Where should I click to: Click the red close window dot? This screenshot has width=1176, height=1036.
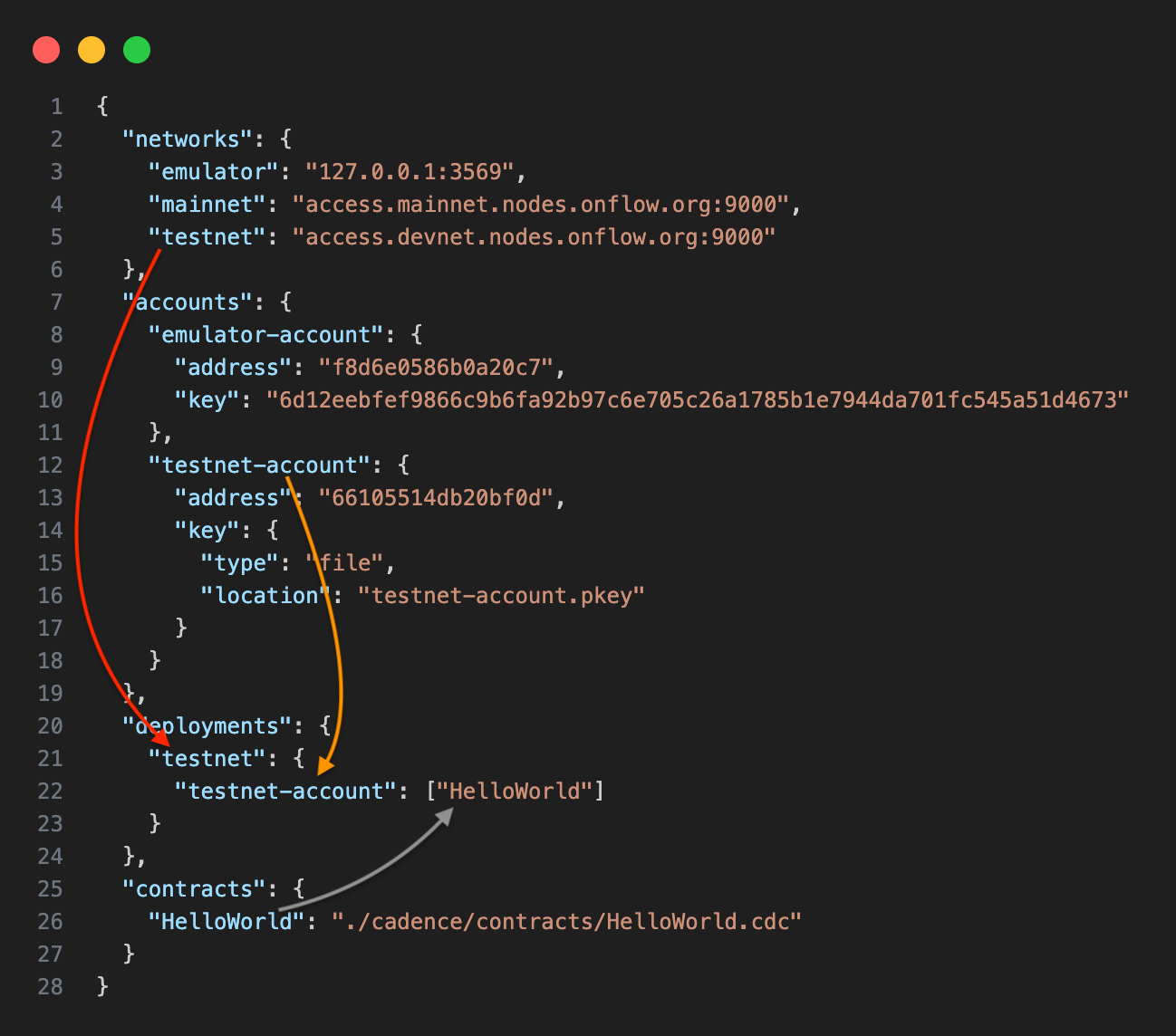tap(46, 50)
